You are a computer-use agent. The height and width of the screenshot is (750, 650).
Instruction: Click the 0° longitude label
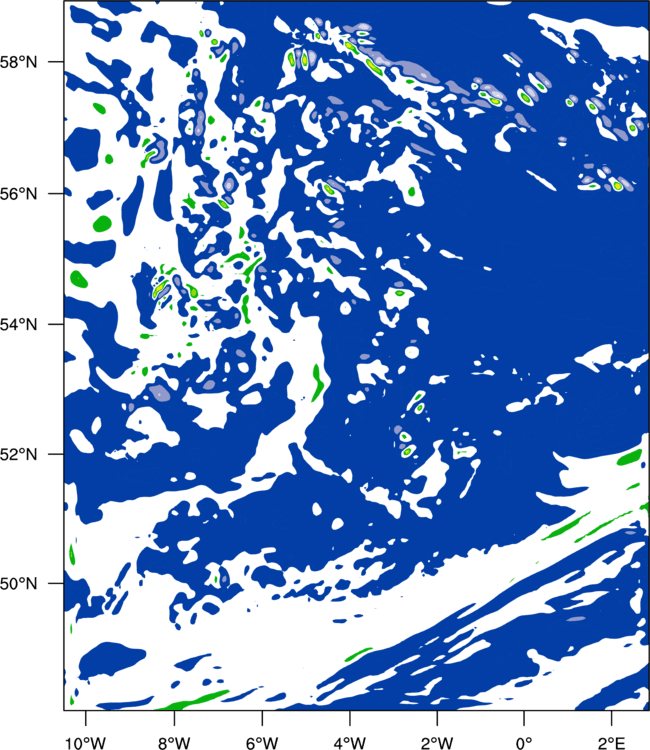(524, 743)
